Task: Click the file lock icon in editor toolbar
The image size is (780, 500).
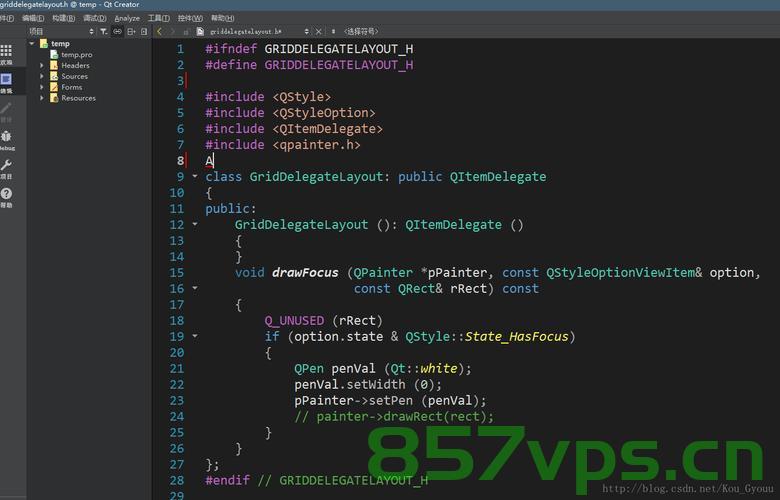Action: coord(186,31)
